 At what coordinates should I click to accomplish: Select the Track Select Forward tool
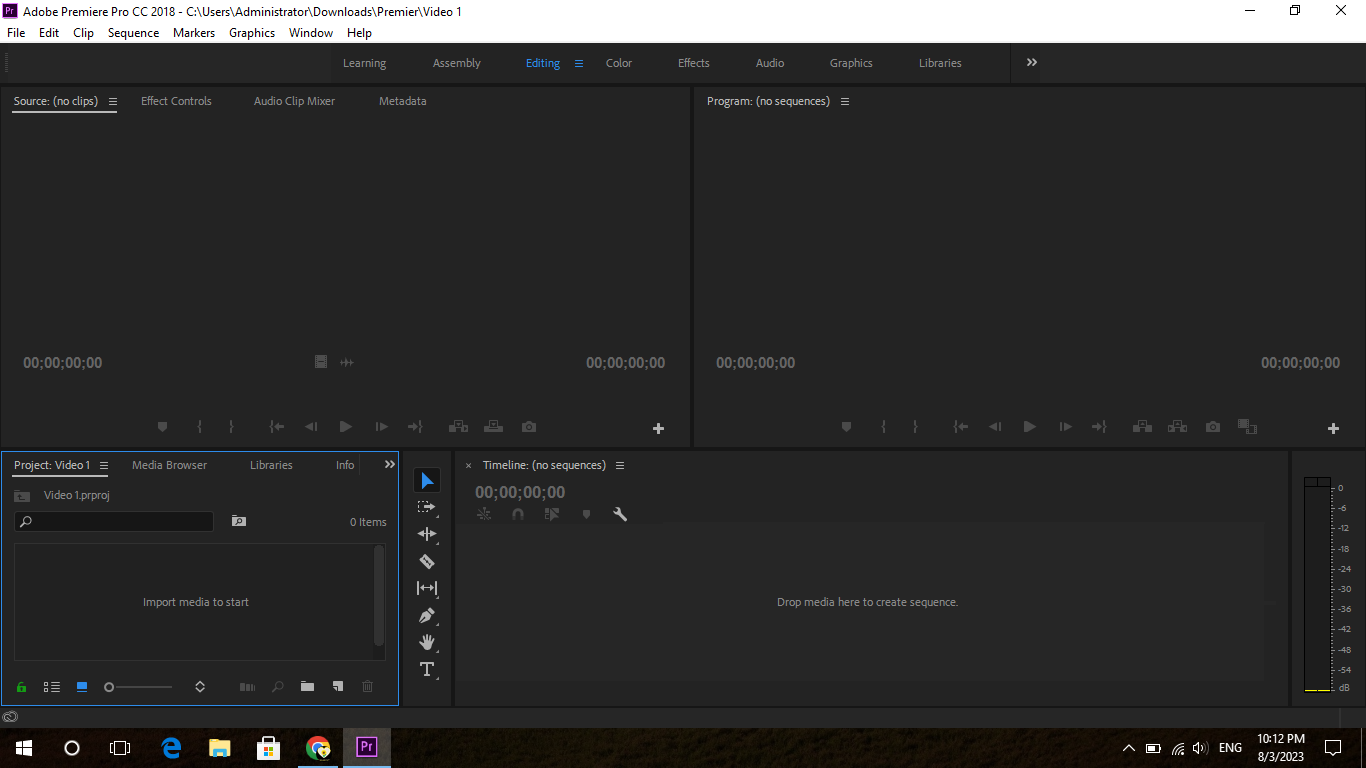427,507
